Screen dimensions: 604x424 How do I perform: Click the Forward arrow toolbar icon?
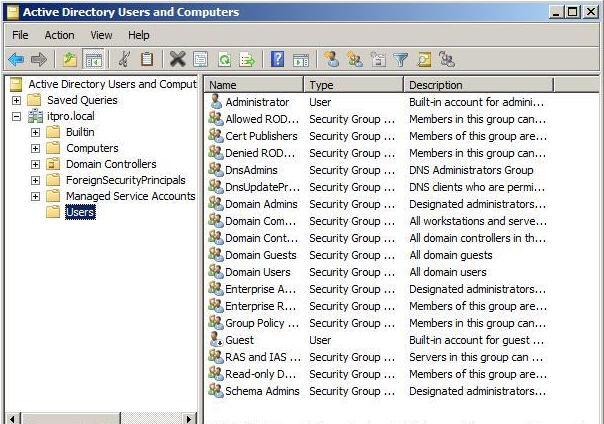[39, 60]
